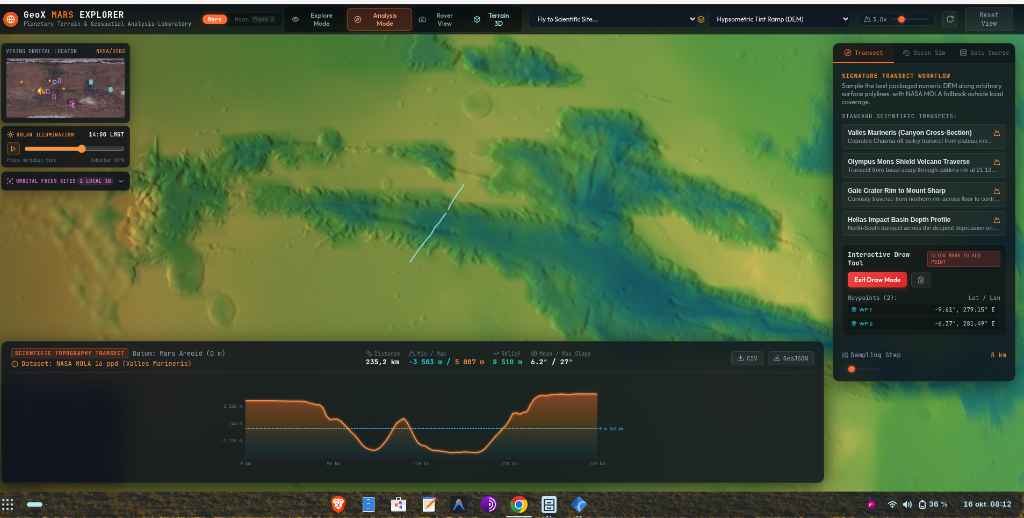Viewport: 1024px width, 518px height.
Task: Select the Moon Phase 2 toggle
Action: (255, 20)
